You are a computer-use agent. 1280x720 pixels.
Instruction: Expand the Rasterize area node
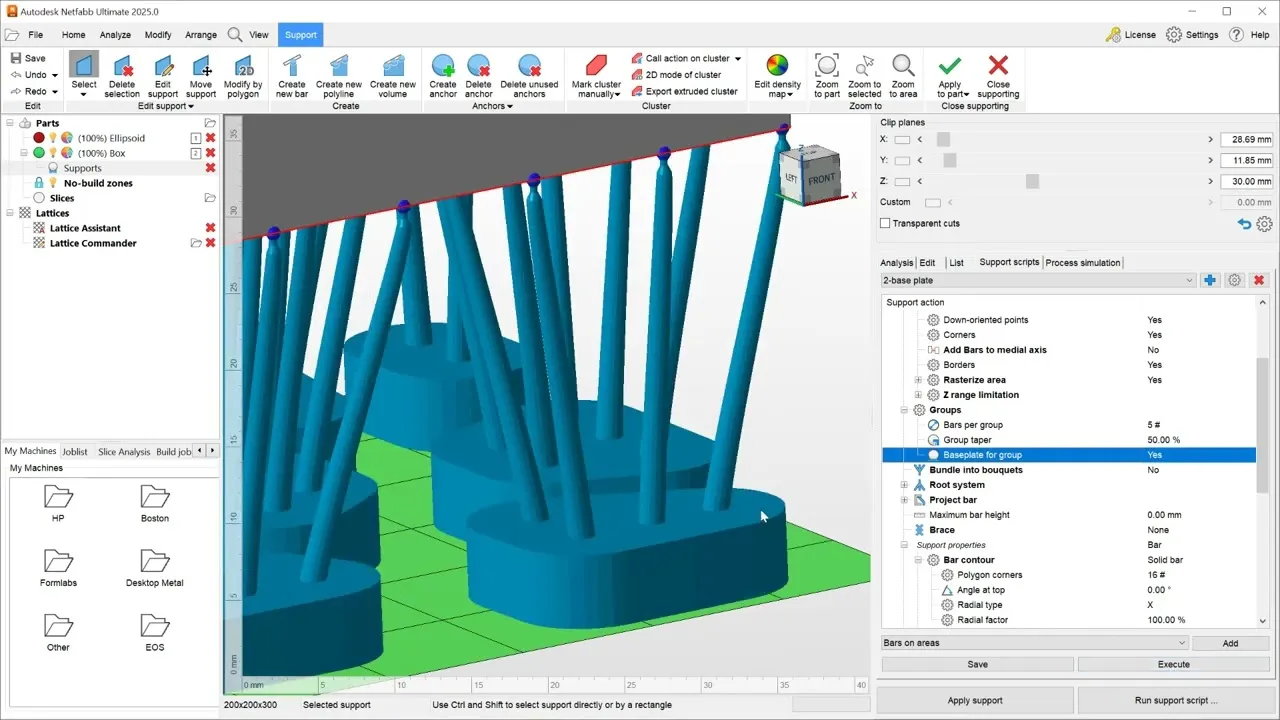click(x=919, y=380)
